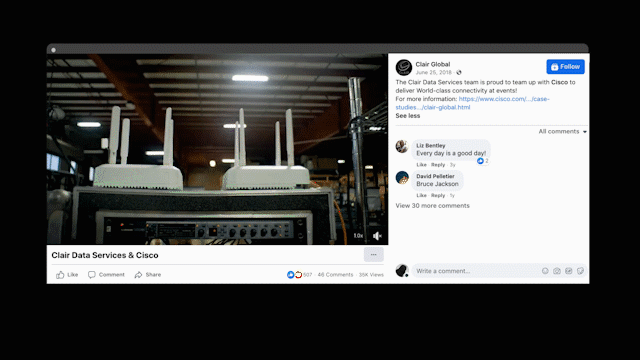Collapse the post text with See less
The width and height of the screenshot is (640, 360).
tap(407, 116)
